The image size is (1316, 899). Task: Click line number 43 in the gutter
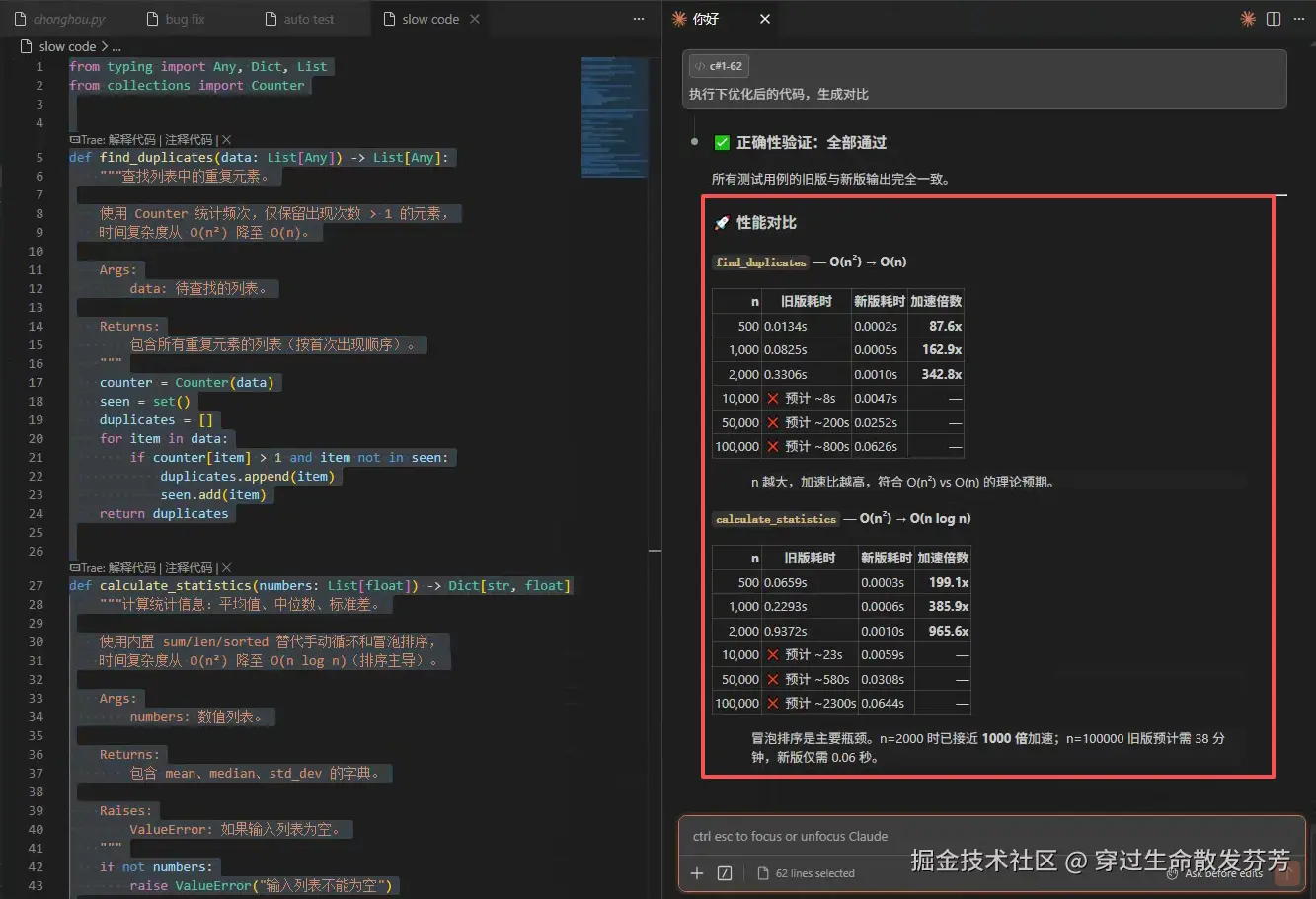36,886
